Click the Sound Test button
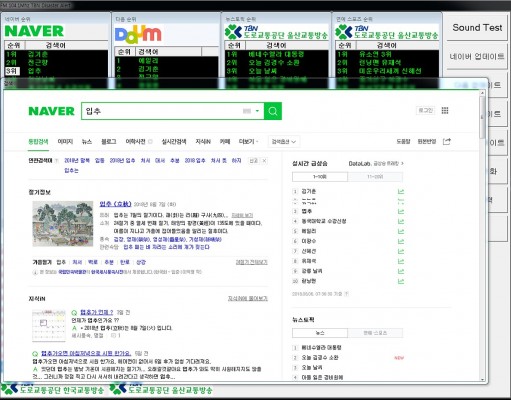Screen dimensions: 511x400 477,28
